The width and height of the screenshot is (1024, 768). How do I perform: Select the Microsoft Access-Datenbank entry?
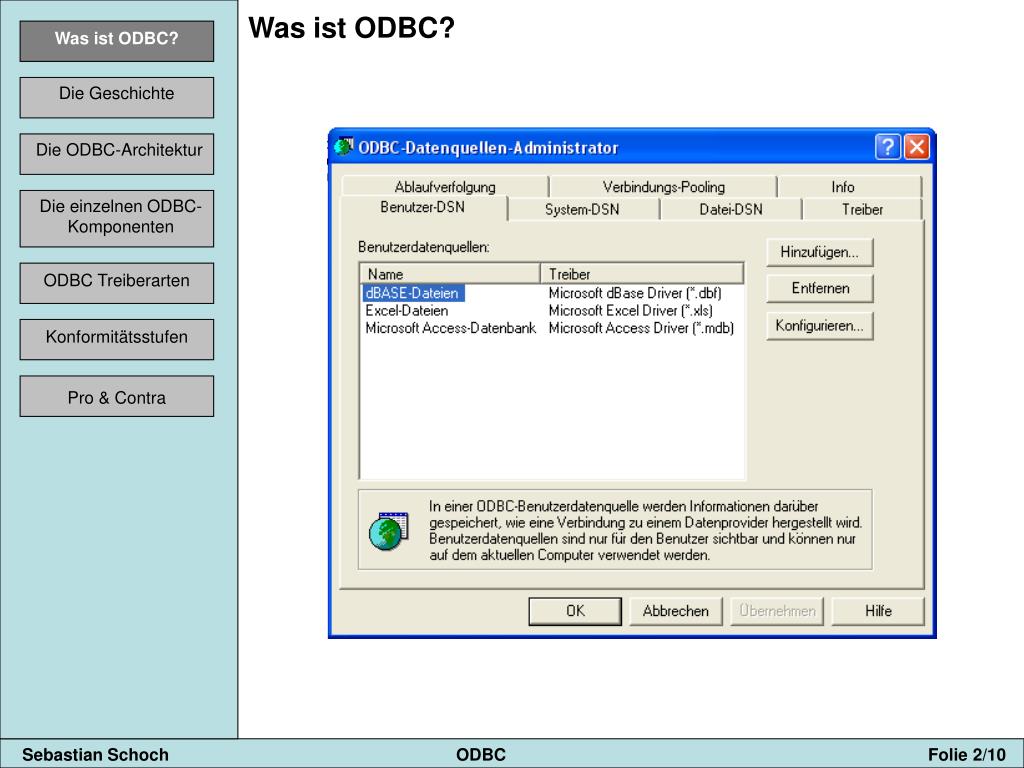451,328
